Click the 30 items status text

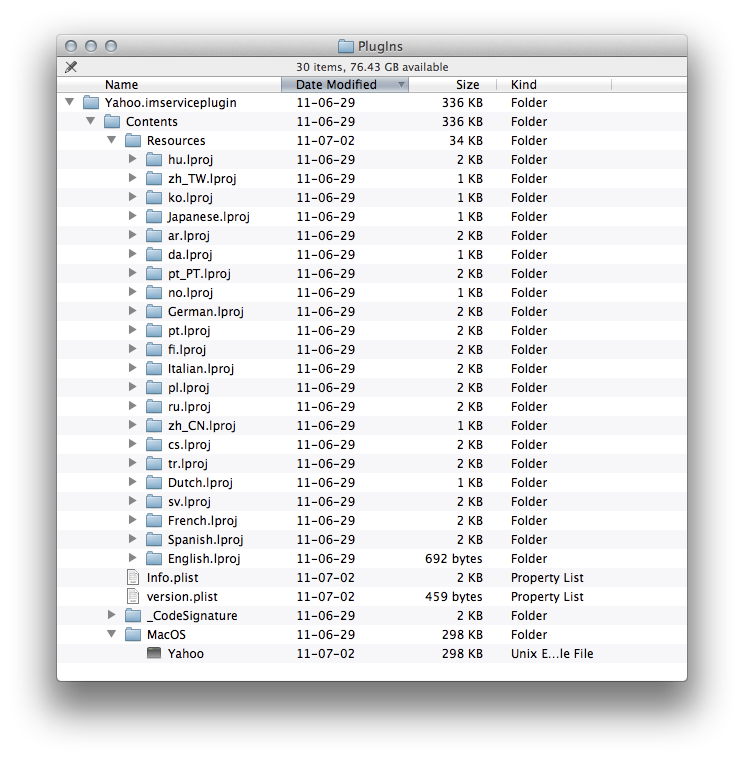click(x=372, y=67)
